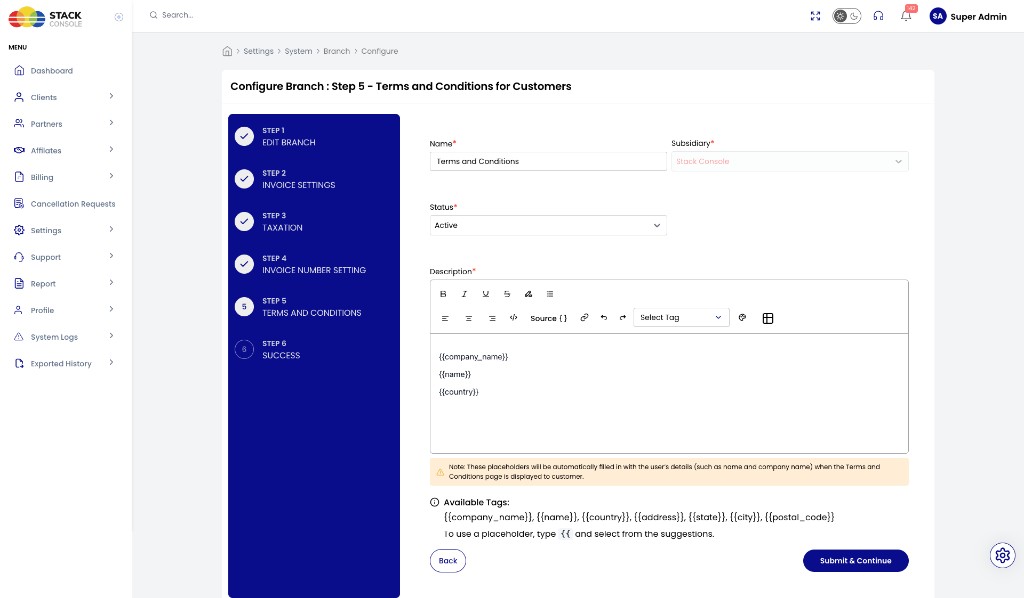Screen dimensions: 1024x598
Task: Enter fullscreen mode from top bar
Action: 815,16
